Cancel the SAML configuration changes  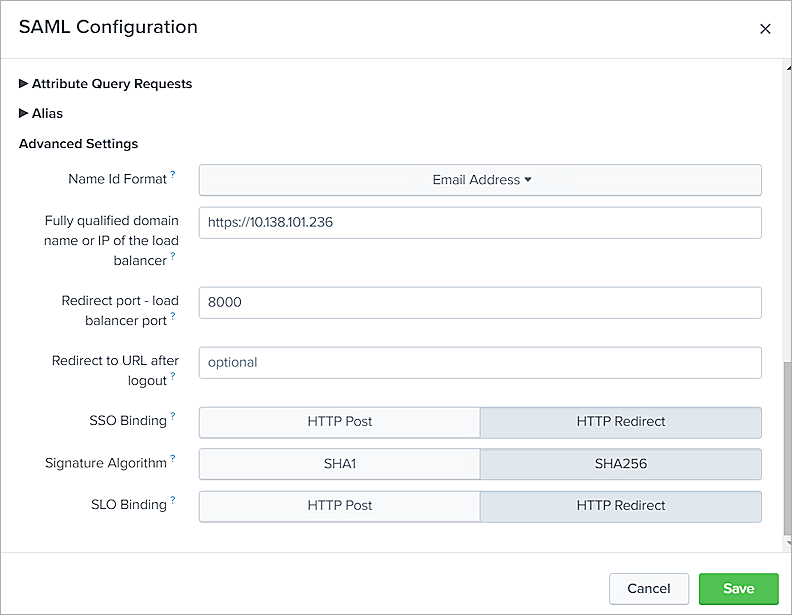point(648,589)
